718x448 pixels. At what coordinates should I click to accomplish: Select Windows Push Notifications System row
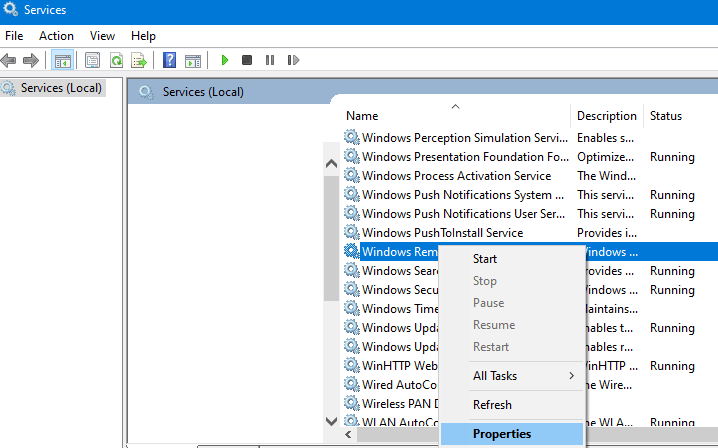[x=463, y=195]
